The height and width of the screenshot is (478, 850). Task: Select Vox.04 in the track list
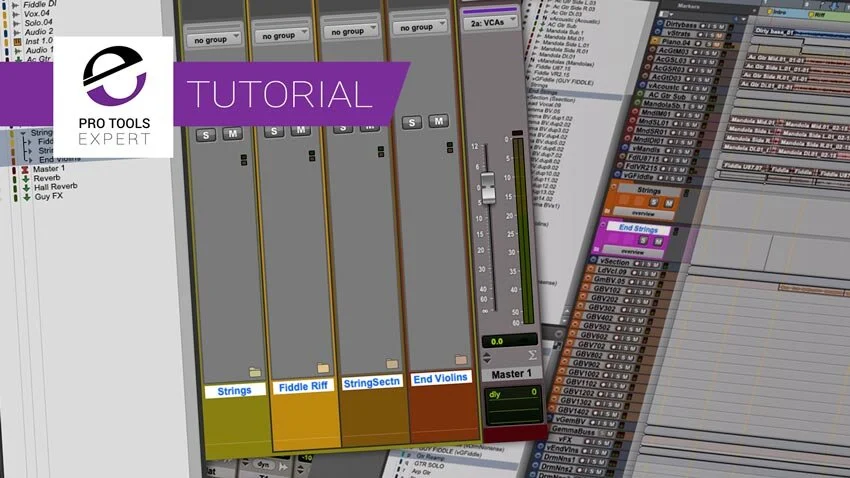[37, 13]
